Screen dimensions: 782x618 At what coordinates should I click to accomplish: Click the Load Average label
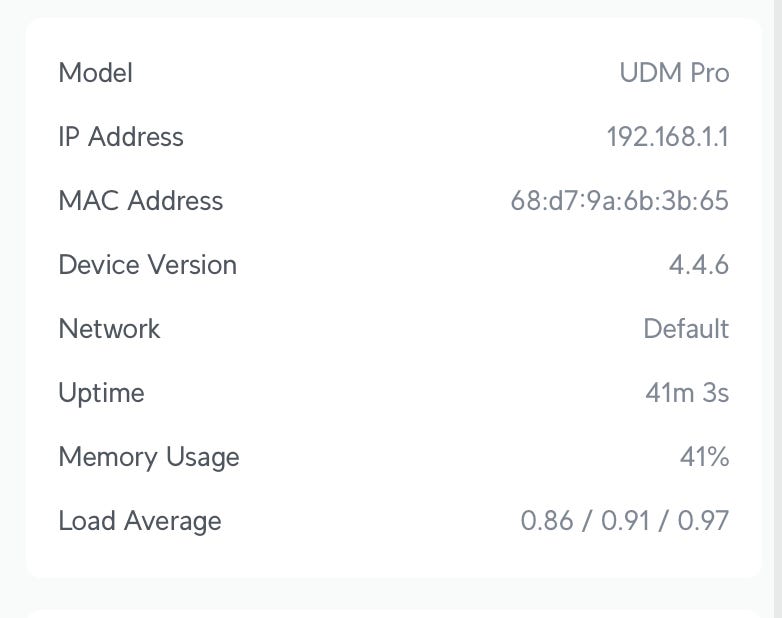140,521
